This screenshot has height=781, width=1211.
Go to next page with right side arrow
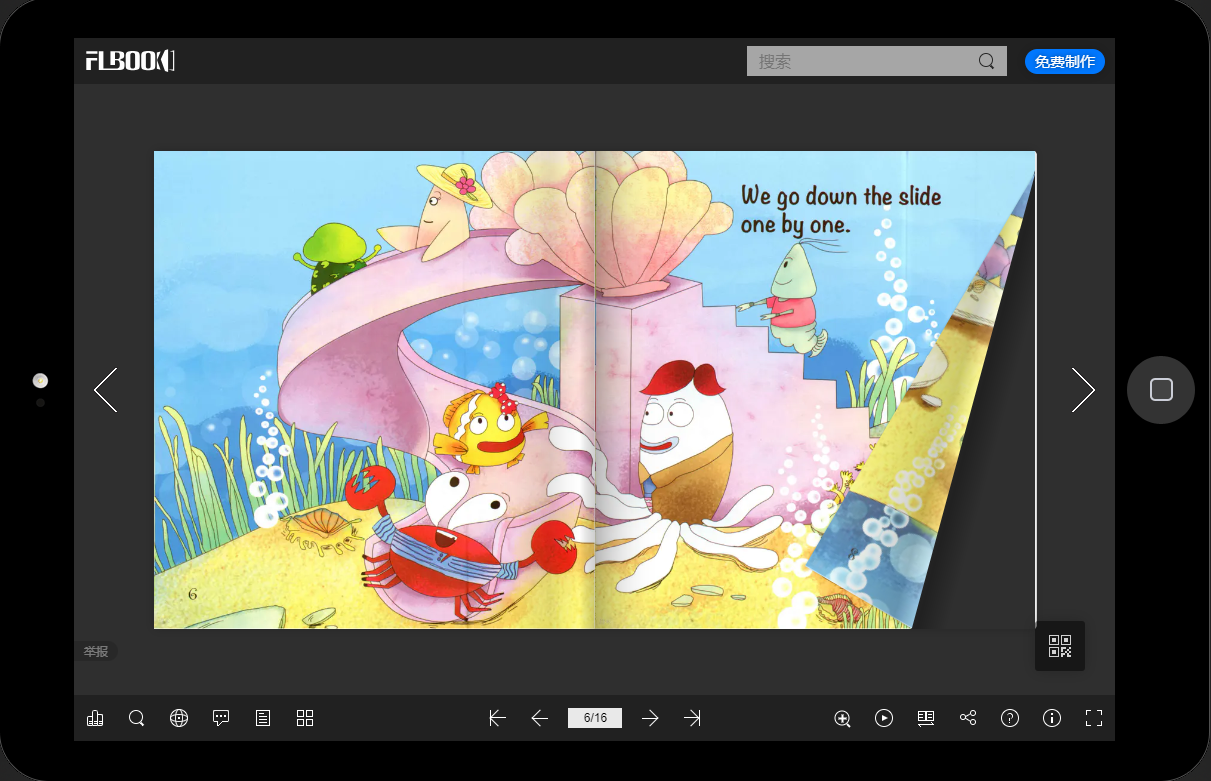click(x=1083, y=390)
